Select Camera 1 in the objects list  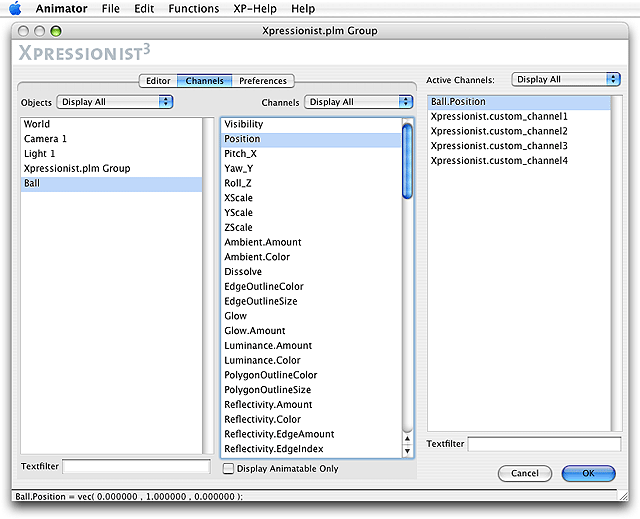coord(111,139)
